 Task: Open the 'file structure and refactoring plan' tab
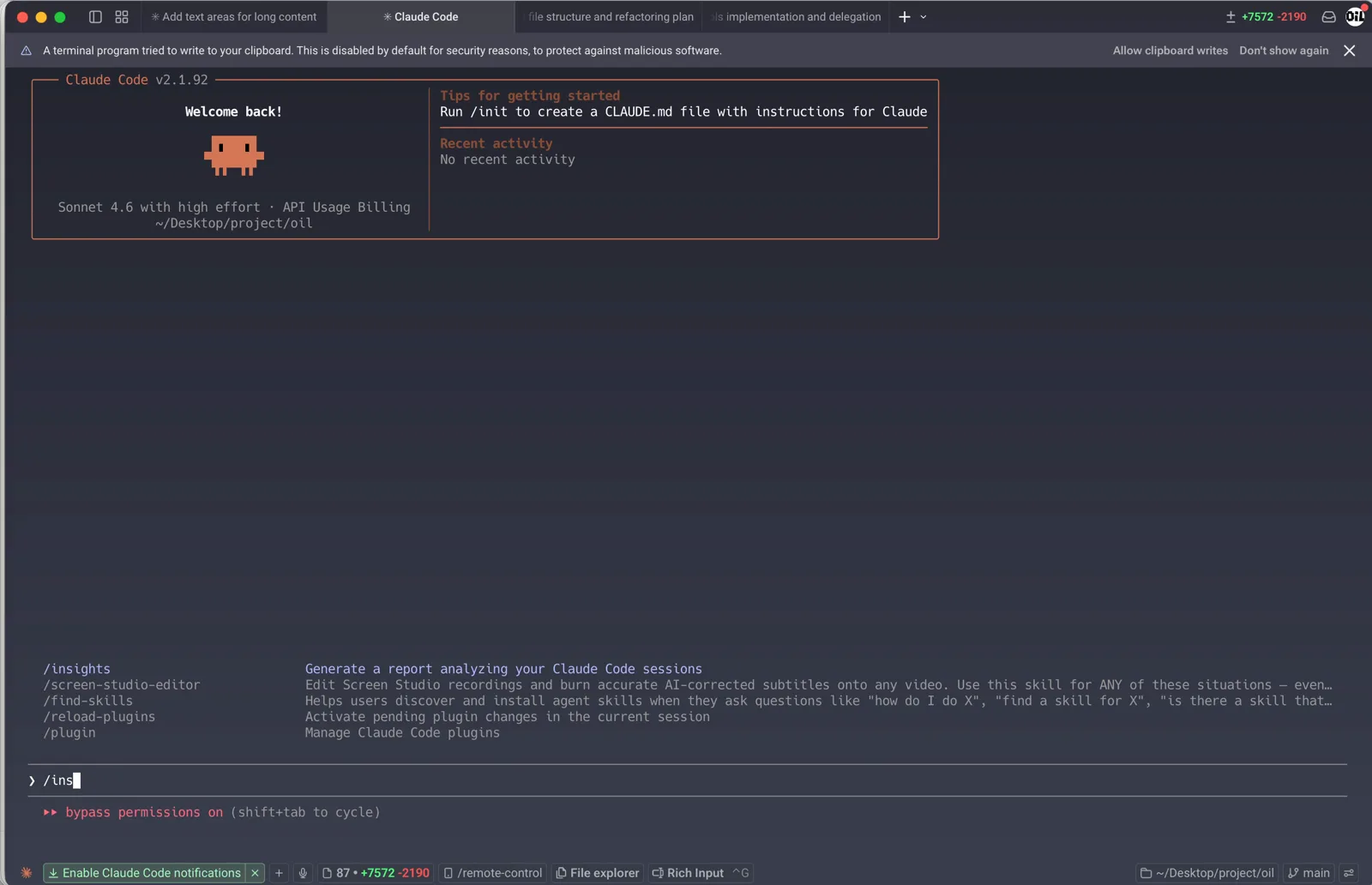coord(611,17)
